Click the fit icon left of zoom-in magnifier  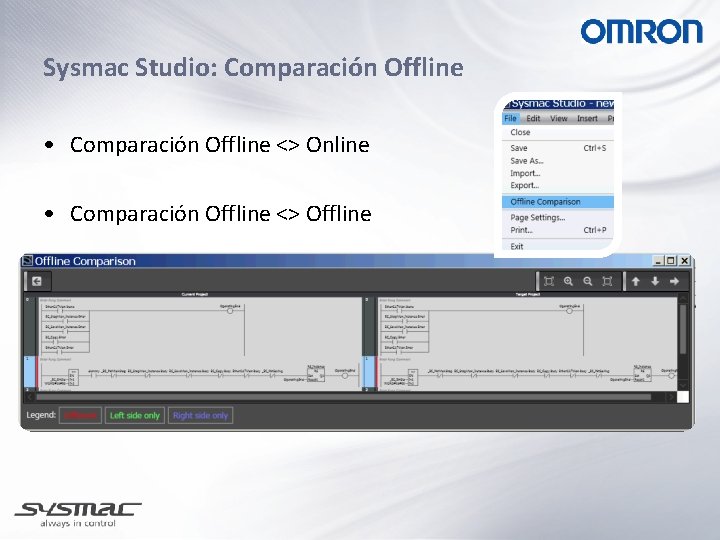pos(549,281)
